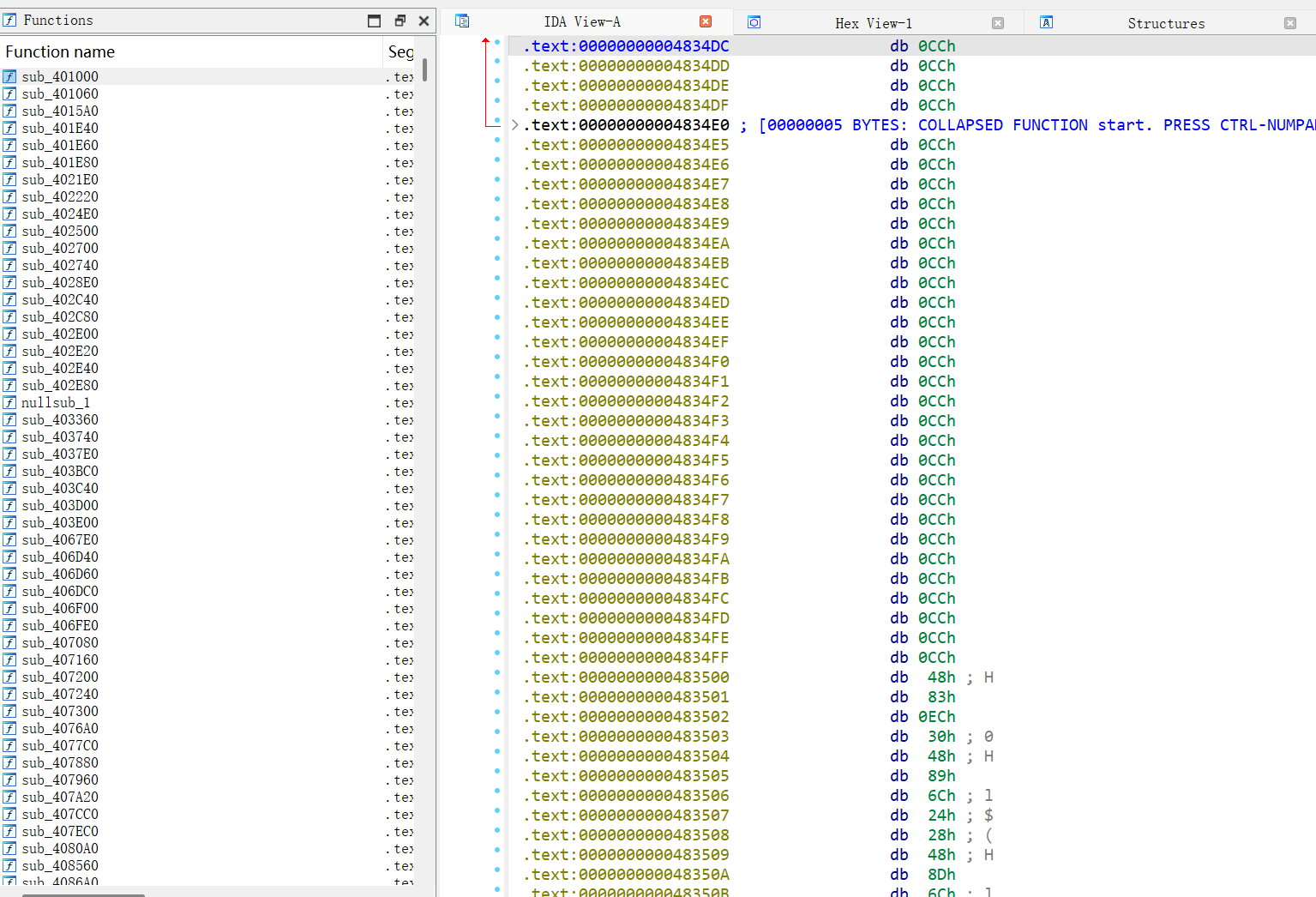Click the function icon beside sub_402E80
The height and width of the screenshot is (897, 1316).
tap(9, 385)
